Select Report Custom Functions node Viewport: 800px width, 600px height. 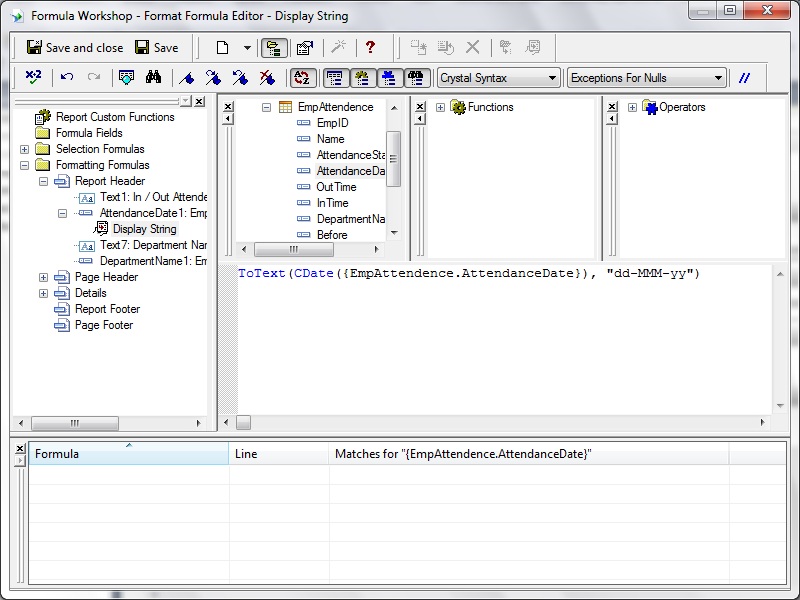point(115,117)
